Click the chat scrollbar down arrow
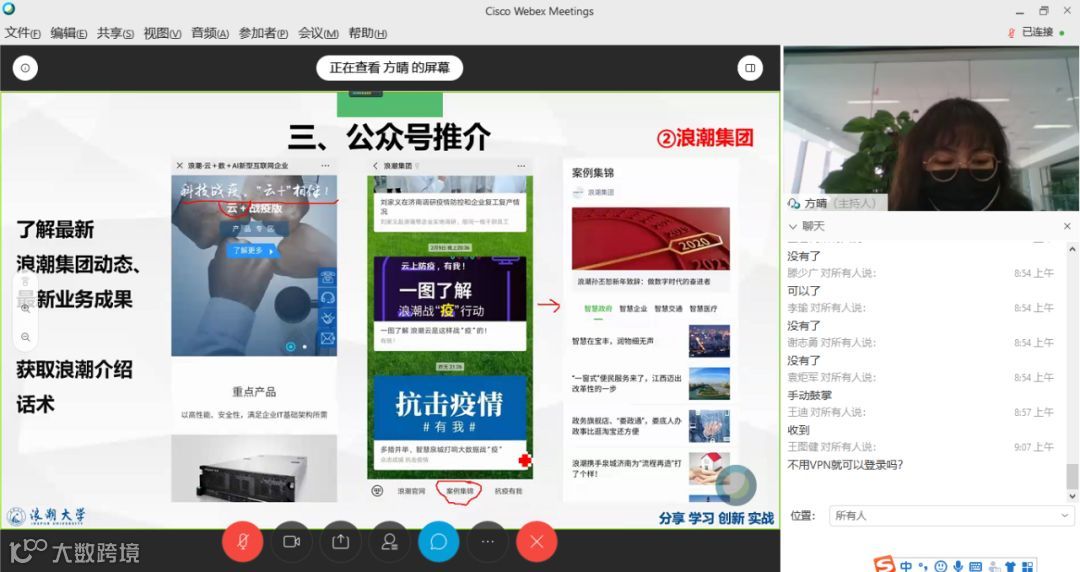This screenshot has width=1080, height=572. click(1072, 496)
